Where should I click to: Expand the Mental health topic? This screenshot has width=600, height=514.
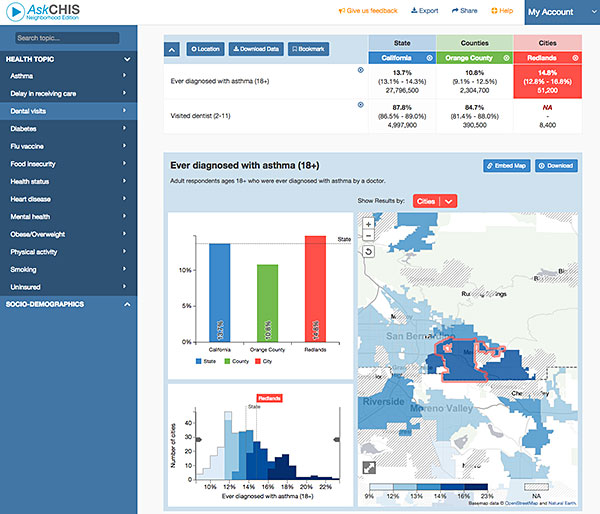[x=68, y=217]
